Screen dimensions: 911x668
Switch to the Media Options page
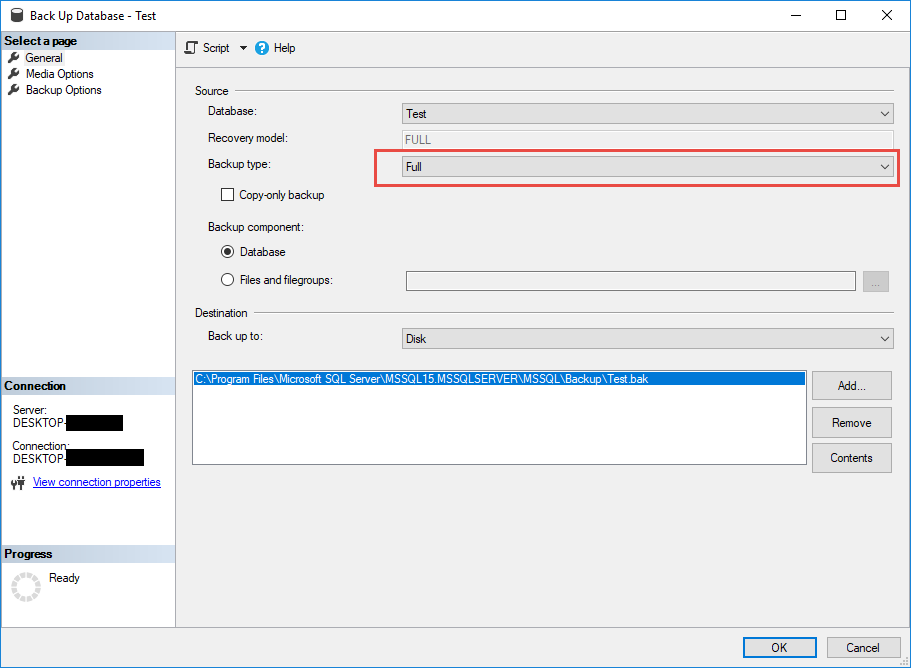59,74
